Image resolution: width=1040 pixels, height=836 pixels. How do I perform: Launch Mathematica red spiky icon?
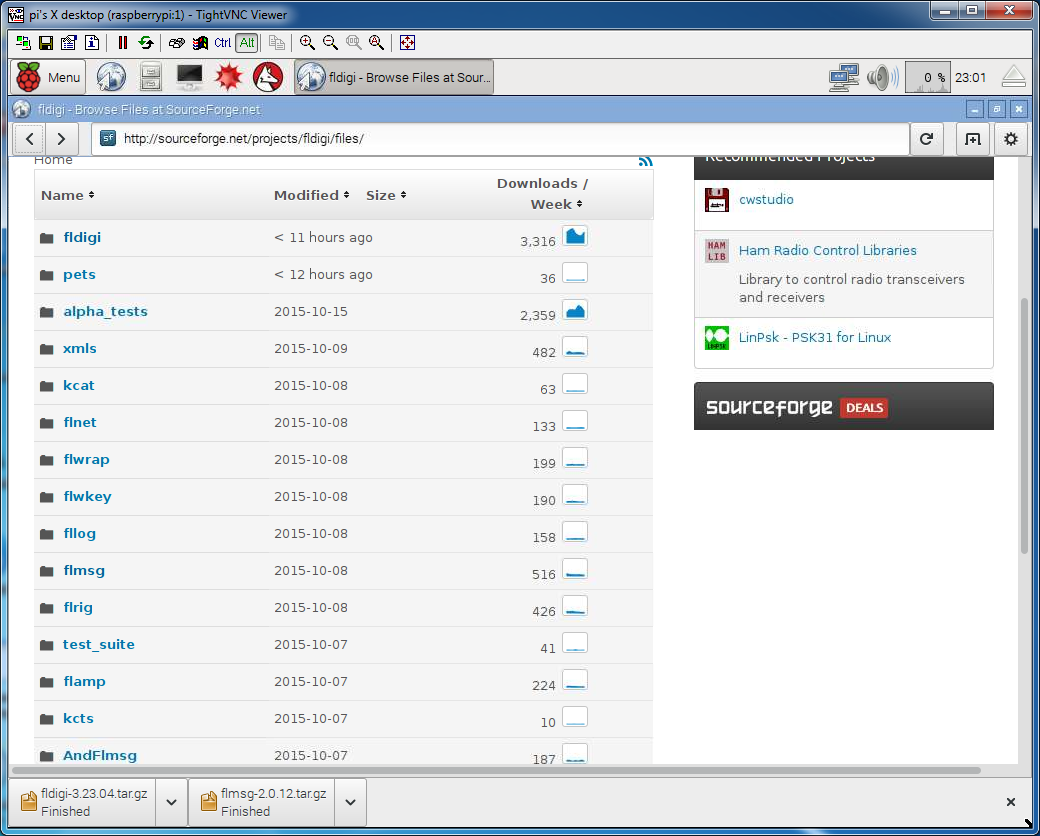(x=229, y=78)
